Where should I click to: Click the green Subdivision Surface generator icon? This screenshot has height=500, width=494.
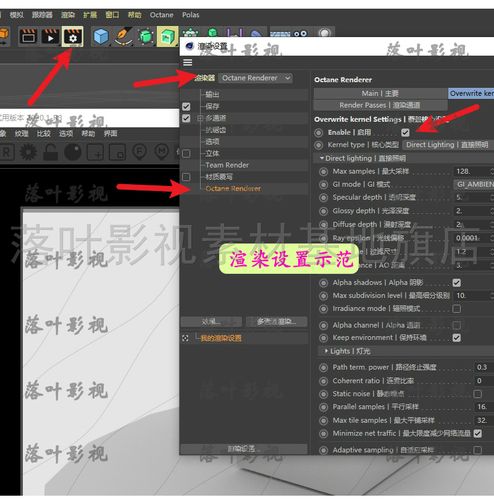click(146, 36)
